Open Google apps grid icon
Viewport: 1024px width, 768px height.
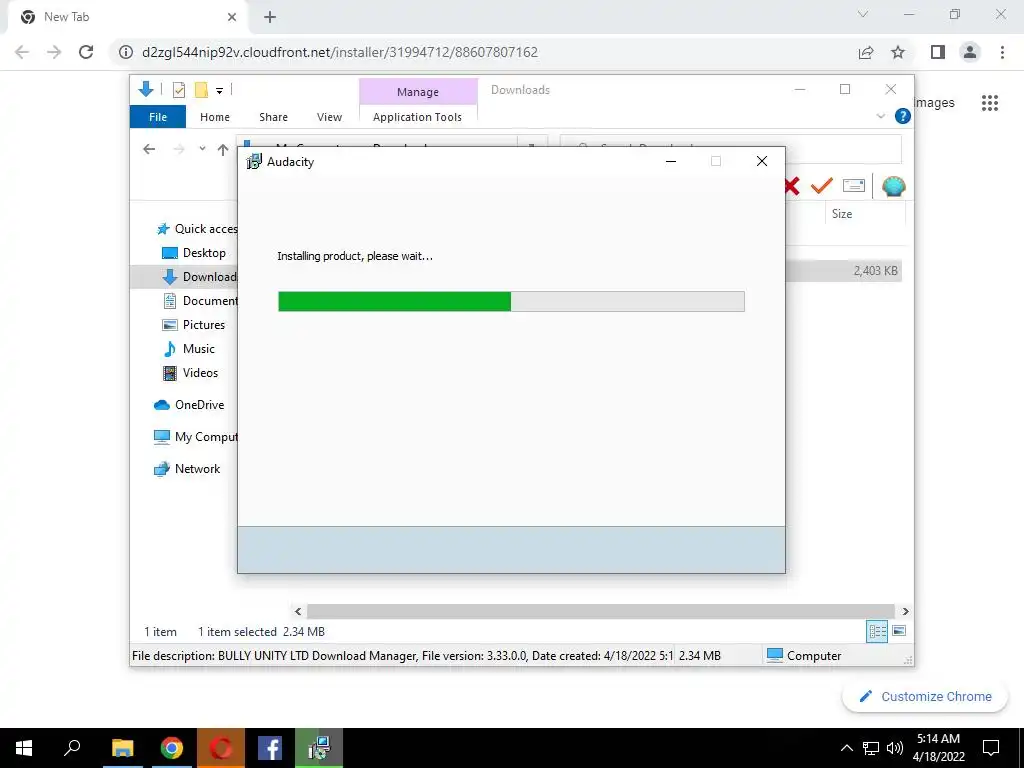click(x=990, y=103)
